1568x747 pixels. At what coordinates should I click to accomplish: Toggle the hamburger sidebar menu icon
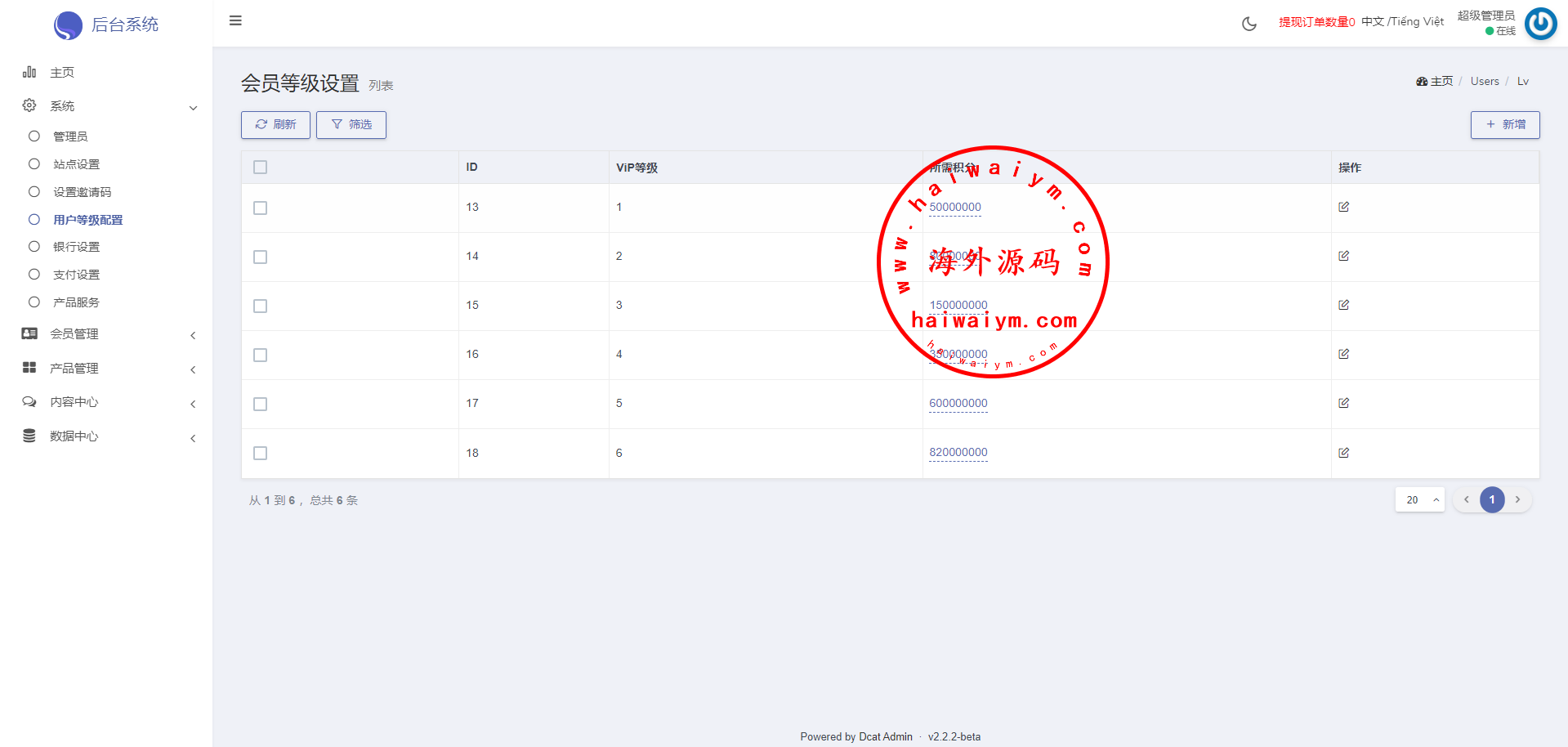tap(235, 20)
